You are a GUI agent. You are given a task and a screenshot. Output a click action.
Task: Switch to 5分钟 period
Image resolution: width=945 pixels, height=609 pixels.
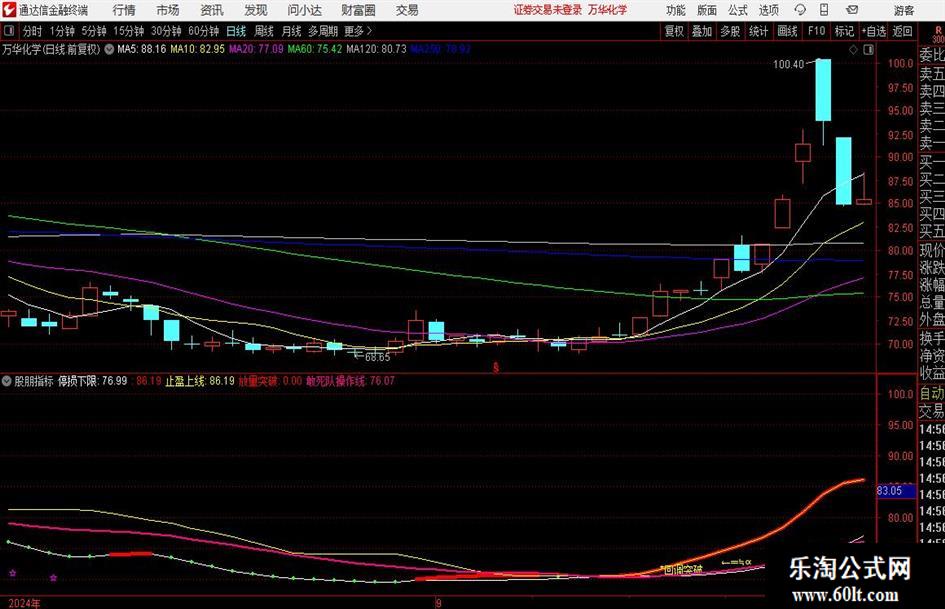click(93, 31)
